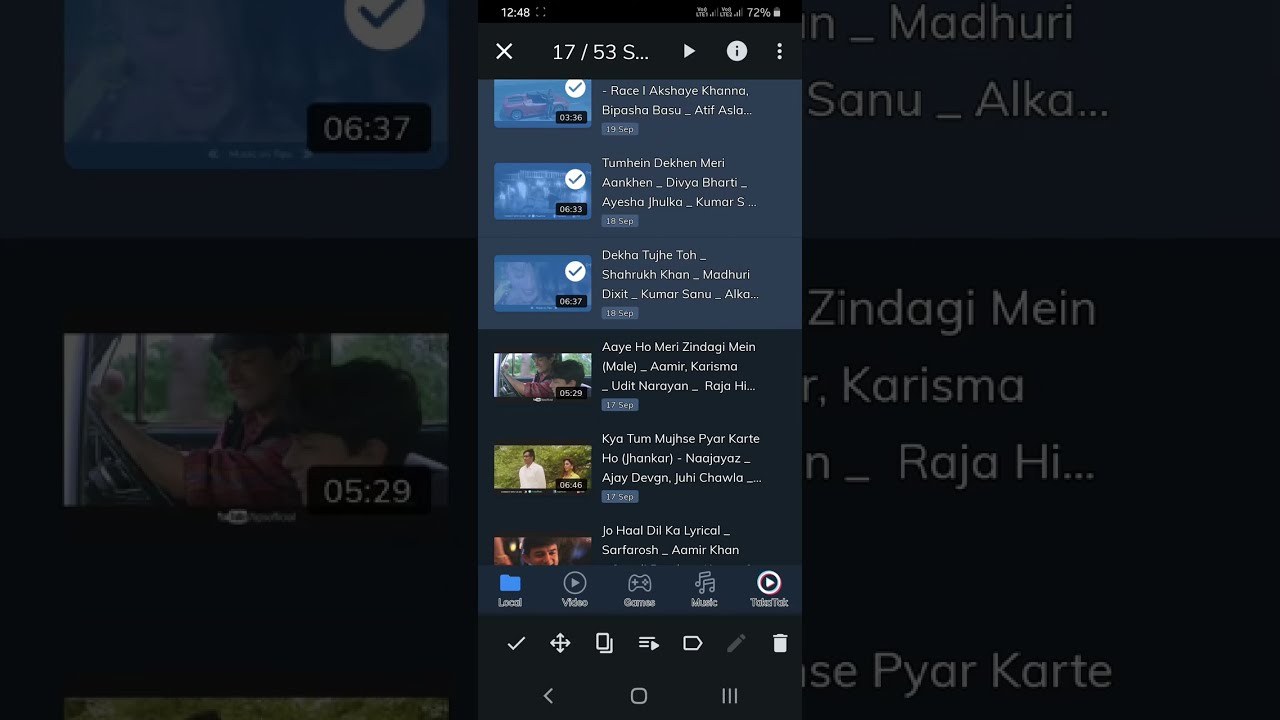This screenshot has width=1280, height=720.
Task: Click '17 Sep' badge under Aaye Ho Meri
Action: click(619, 405)
